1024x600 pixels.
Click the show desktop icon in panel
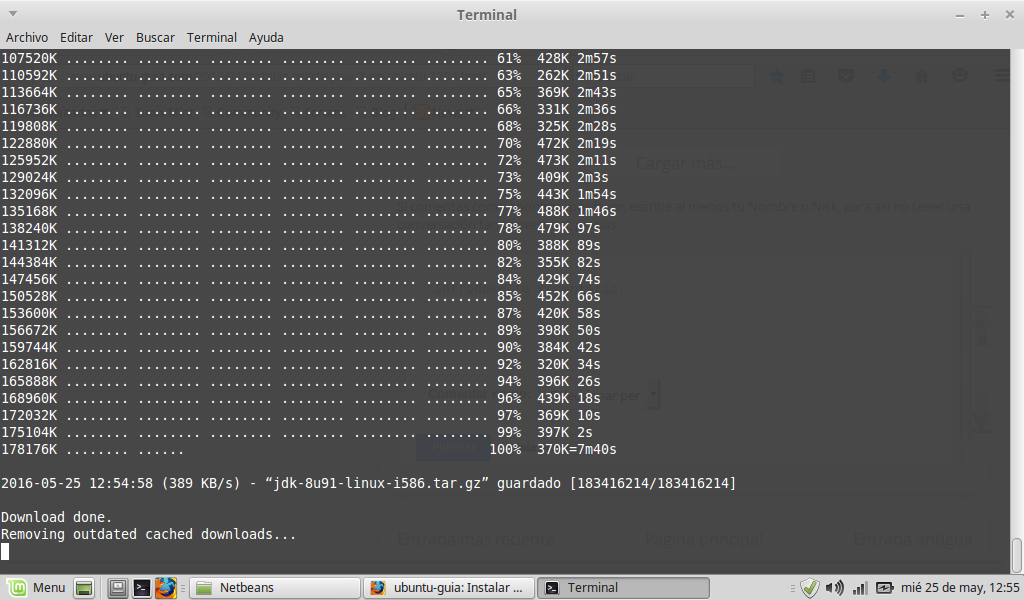click(x=84, y=587)
